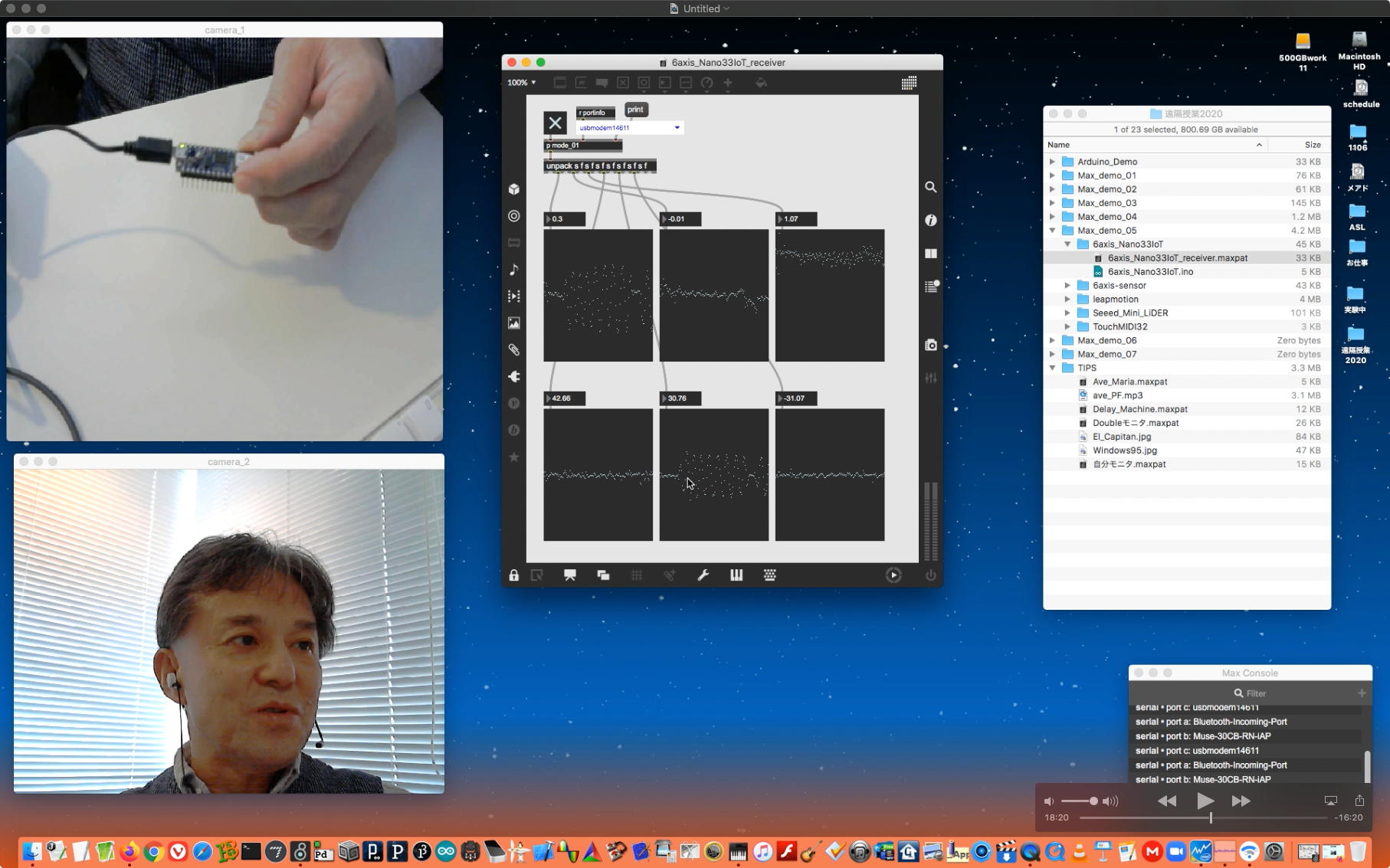
Task: Click the X toggle object in patcher
Action: [555, 123]
